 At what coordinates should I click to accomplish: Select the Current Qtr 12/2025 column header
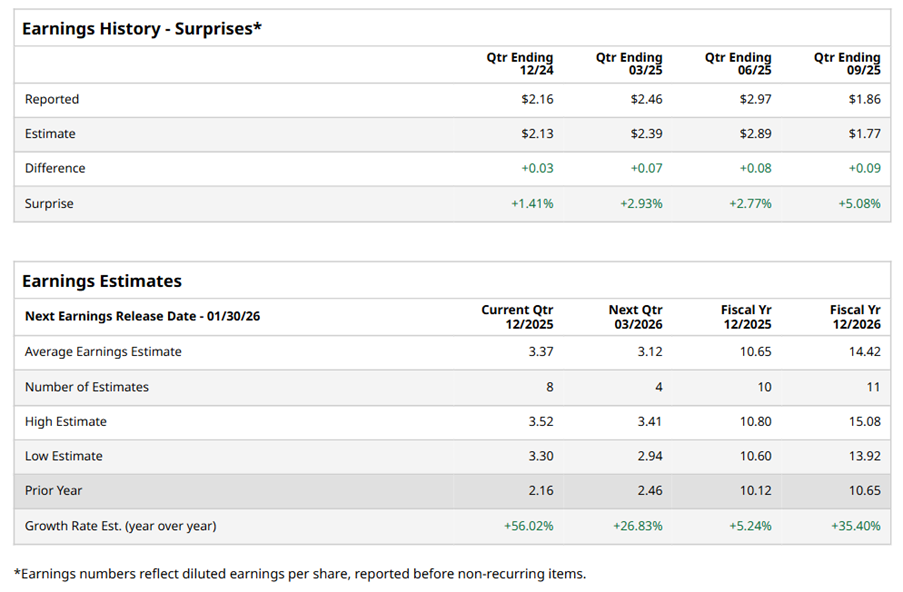pyautogui.click(x=517, y=316)
